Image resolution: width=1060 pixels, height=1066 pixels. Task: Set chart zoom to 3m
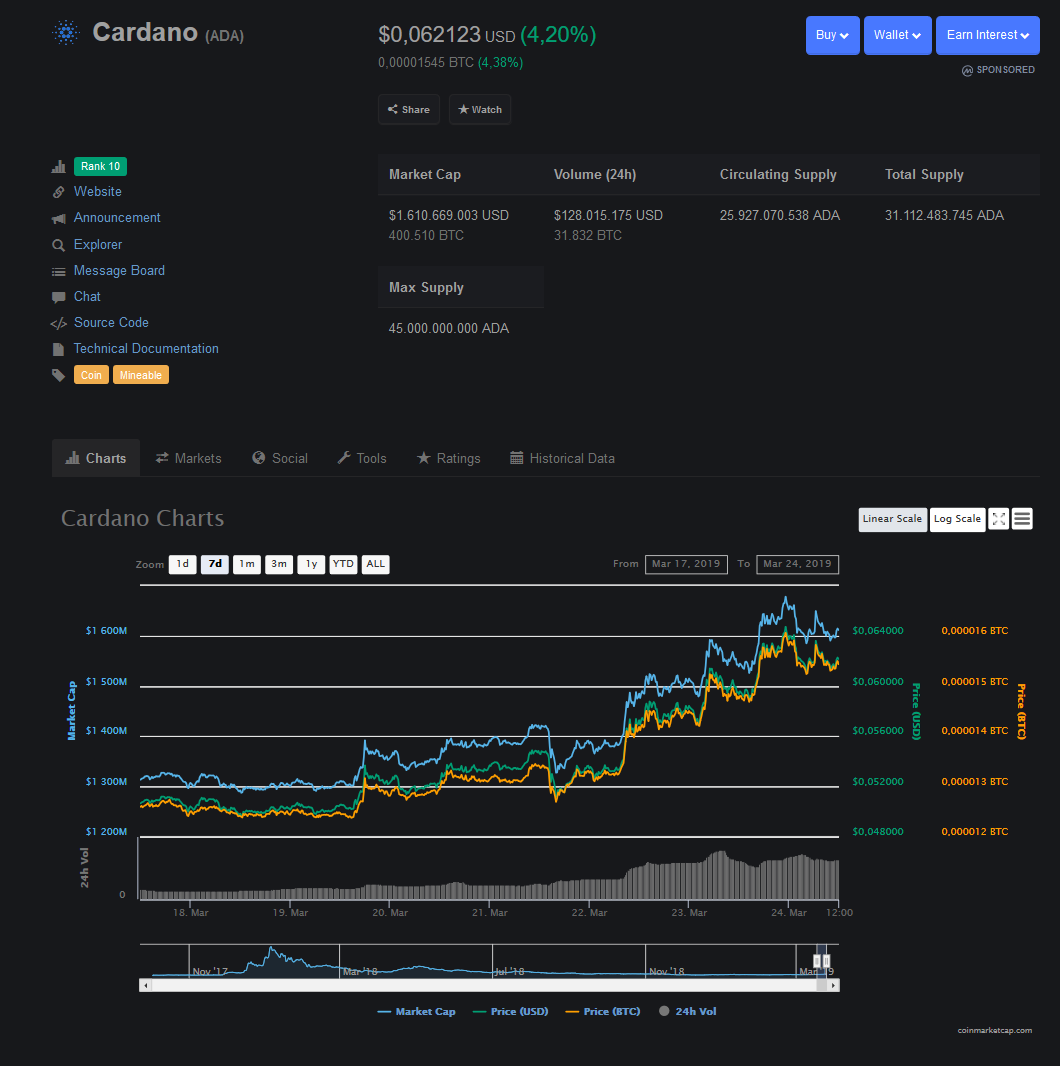tap(279, 564)
